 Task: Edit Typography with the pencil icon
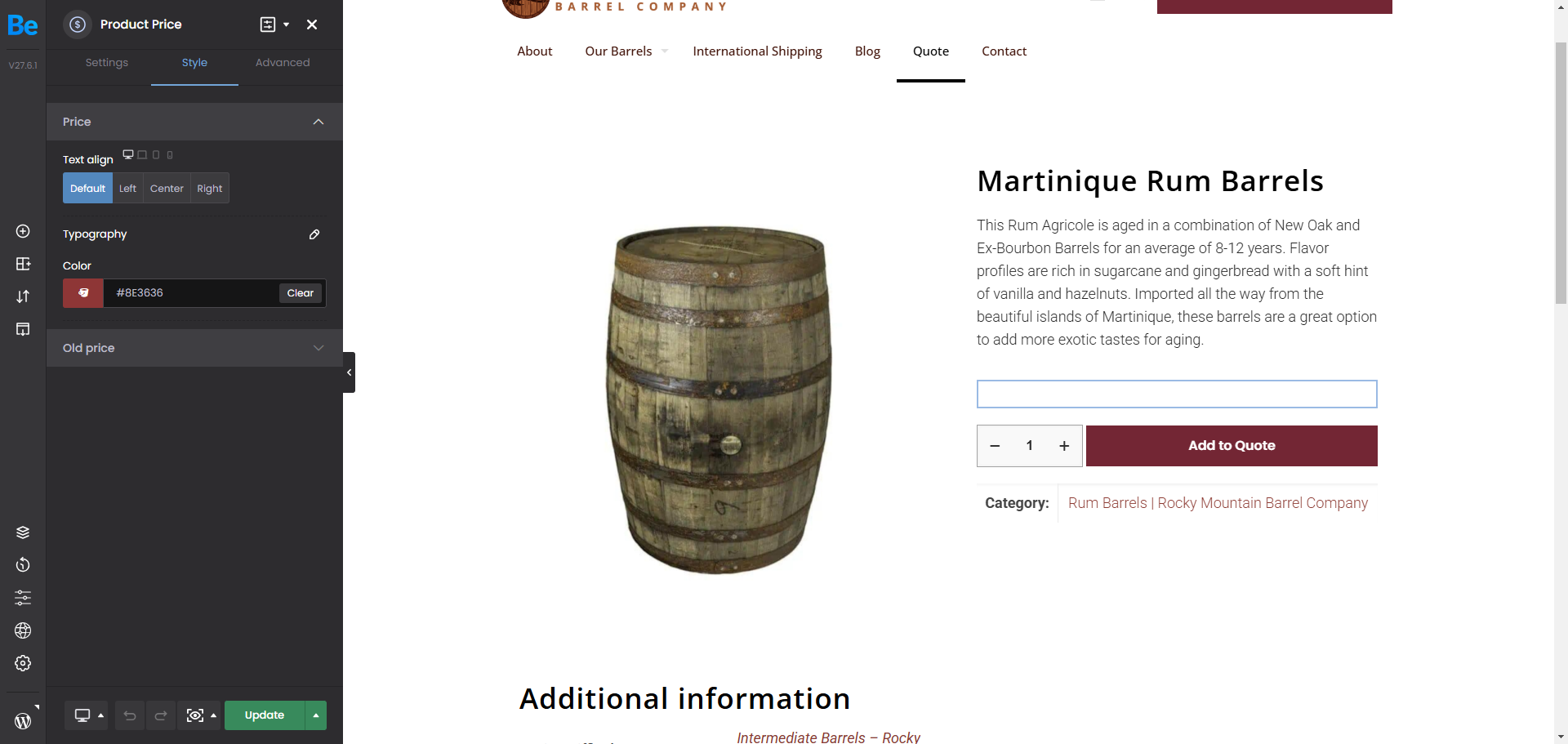click(314, 234)
